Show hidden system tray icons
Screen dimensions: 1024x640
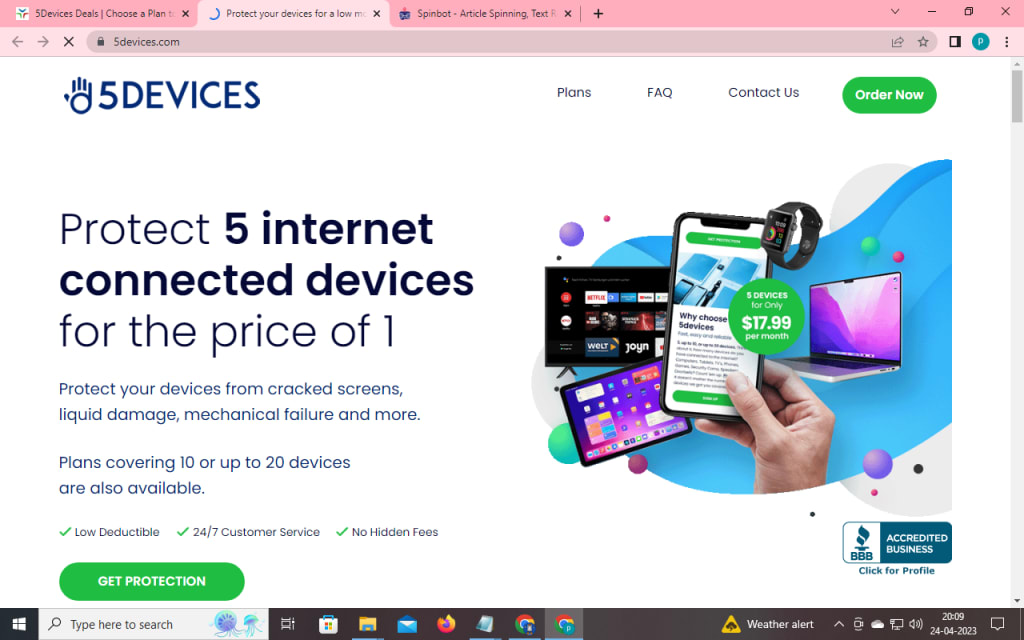pyautogui.click(x=839, y=624)
